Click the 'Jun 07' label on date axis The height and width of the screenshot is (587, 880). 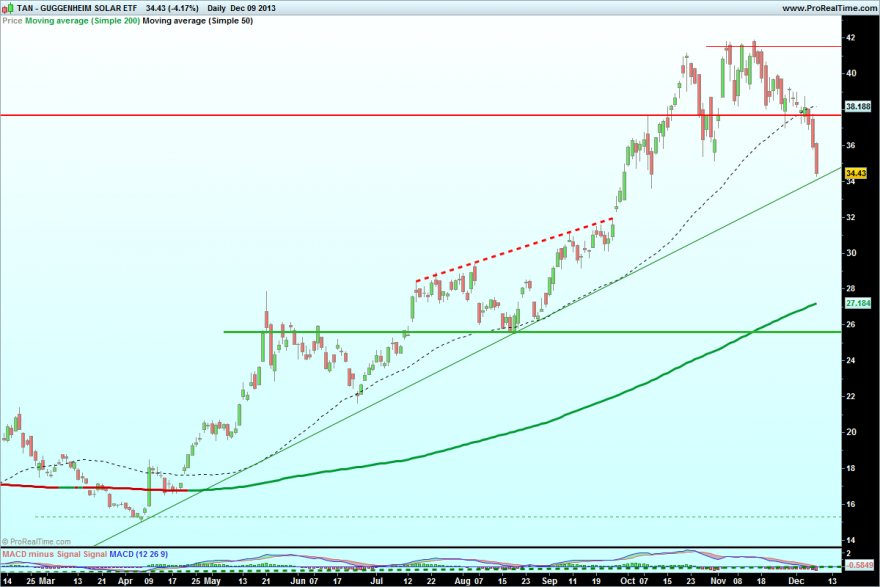(306, 581)
